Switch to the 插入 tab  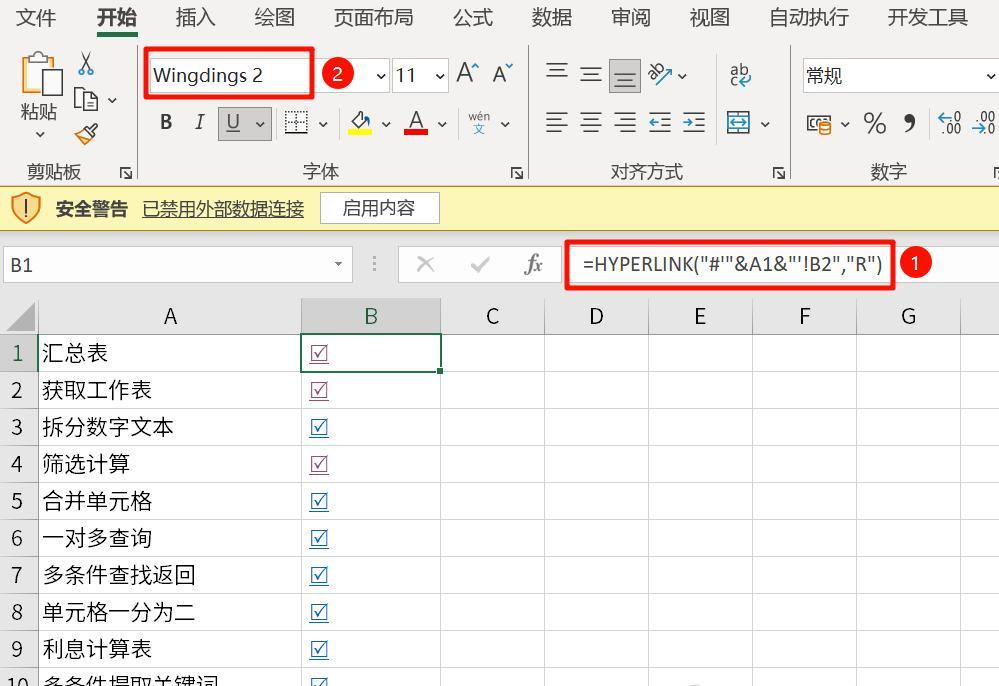tap(195, 18)
